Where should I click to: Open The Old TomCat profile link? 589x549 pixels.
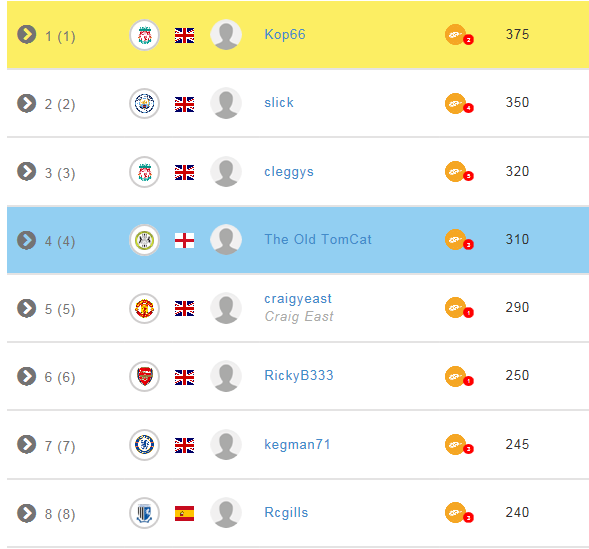click(x=318, y=239)
